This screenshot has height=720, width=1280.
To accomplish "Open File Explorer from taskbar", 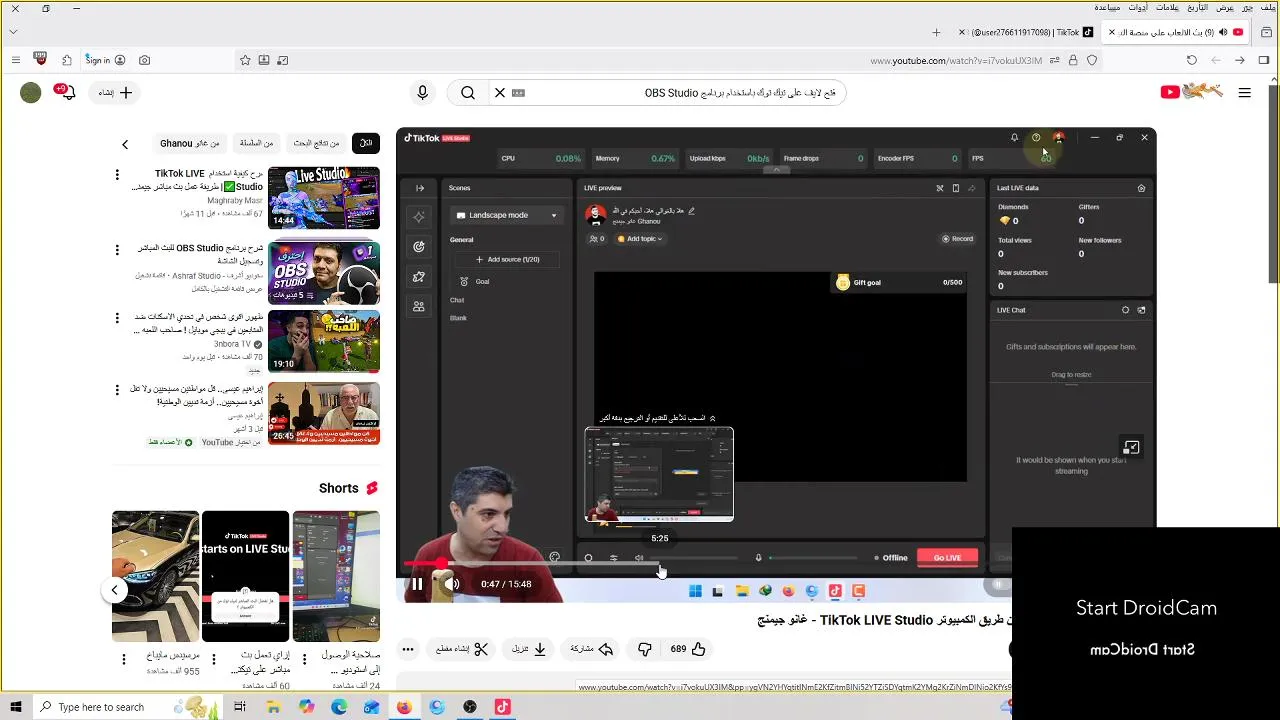I will 273,707.
